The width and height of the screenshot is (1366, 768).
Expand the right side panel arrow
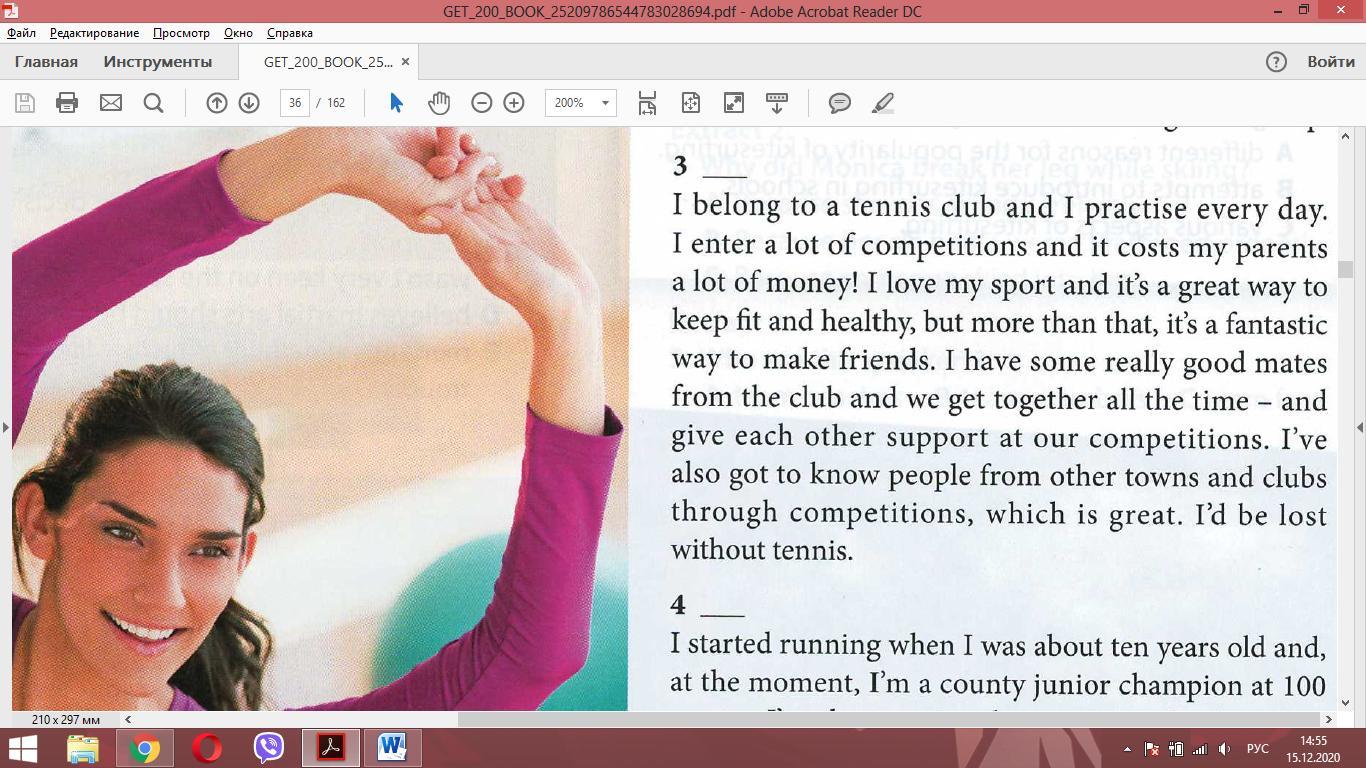click(1359, 427)
